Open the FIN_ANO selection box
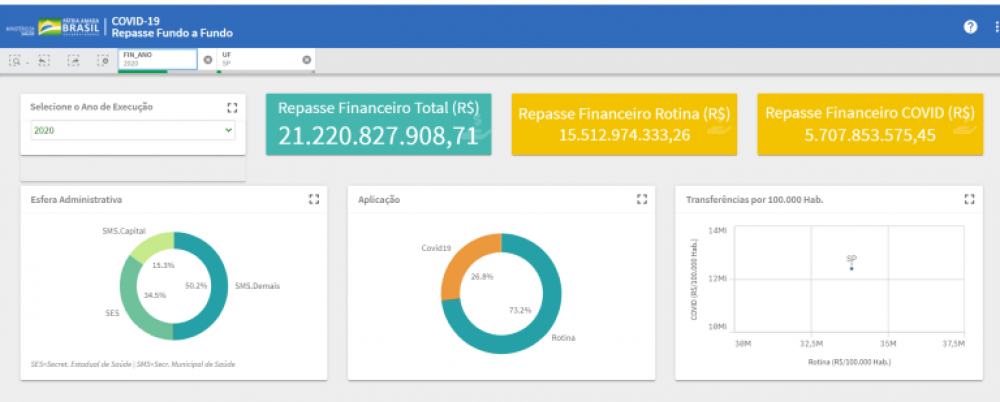The image size is (1000, 402). pyautogui.click(x=158, y=60)
